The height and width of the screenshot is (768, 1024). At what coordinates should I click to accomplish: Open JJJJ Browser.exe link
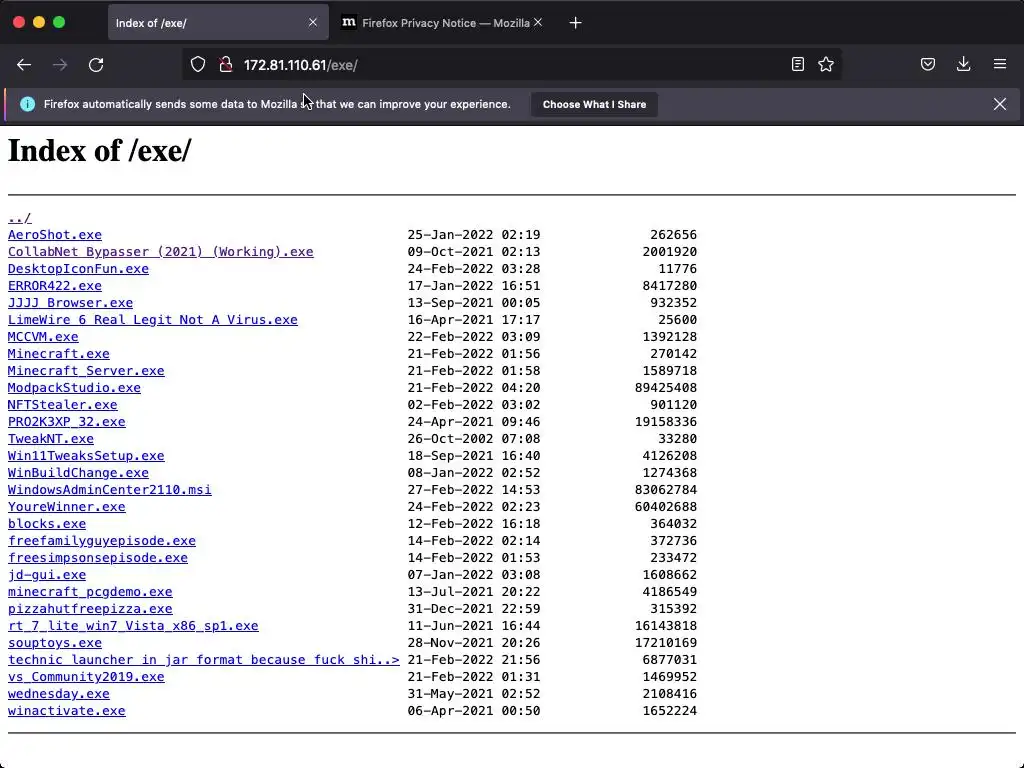[x=71, y=302]
